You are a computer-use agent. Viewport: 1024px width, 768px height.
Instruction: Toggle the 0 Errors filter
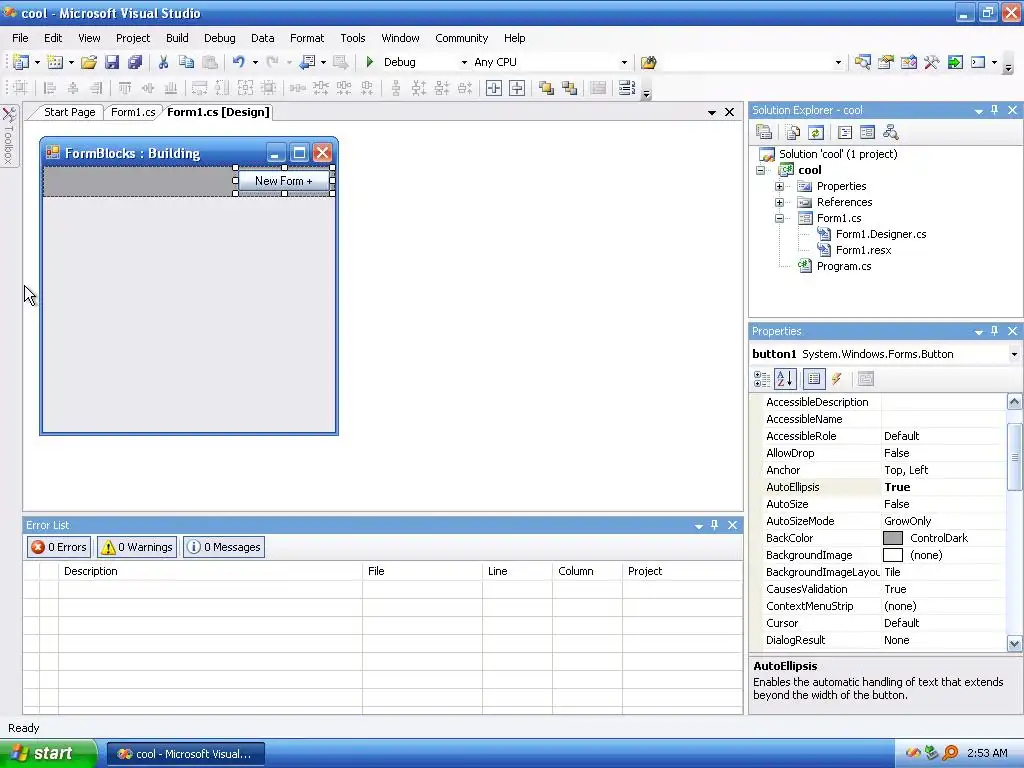coord(58,547)
